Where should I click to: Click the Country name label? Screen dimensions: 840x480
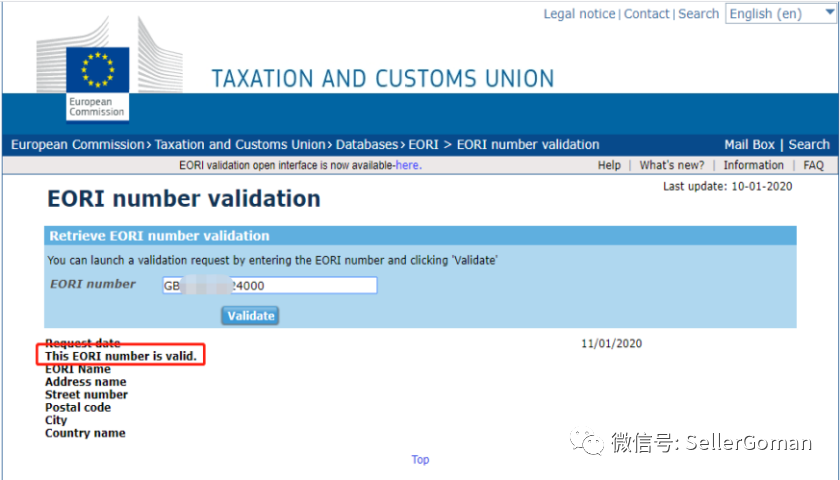[x=85, y=433]
